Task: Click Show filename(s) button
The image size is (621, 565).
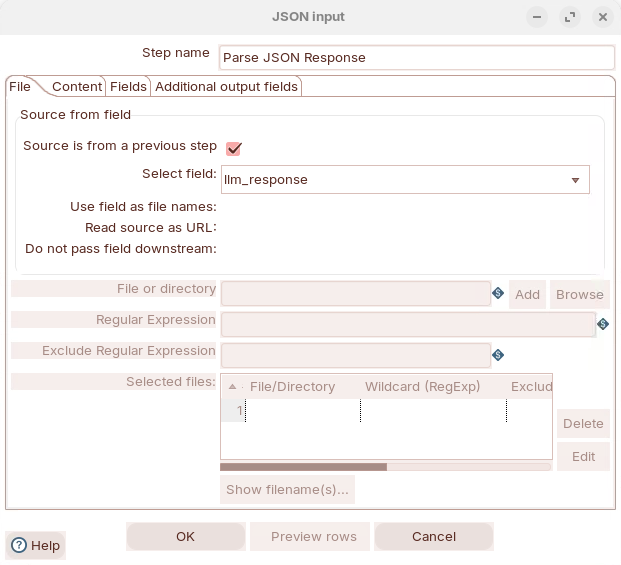Action: pos(287,490)
